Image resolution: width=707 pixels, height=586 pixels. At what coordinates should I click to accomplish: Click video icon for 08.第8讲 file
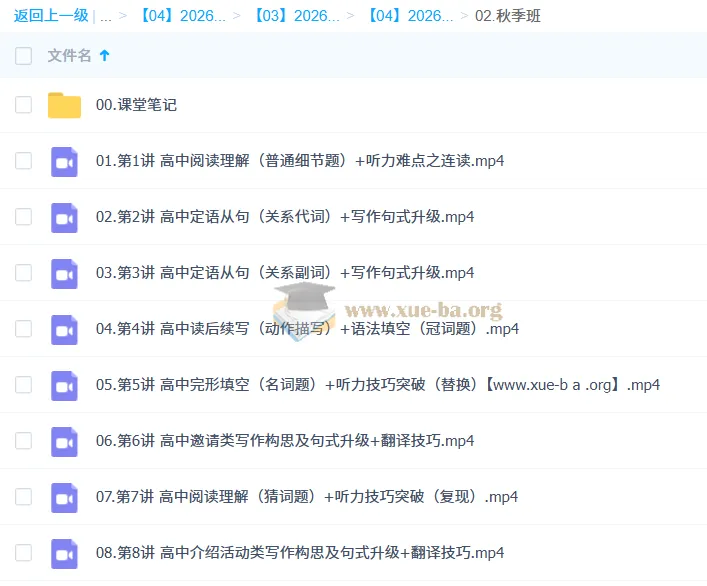(64, 553)
